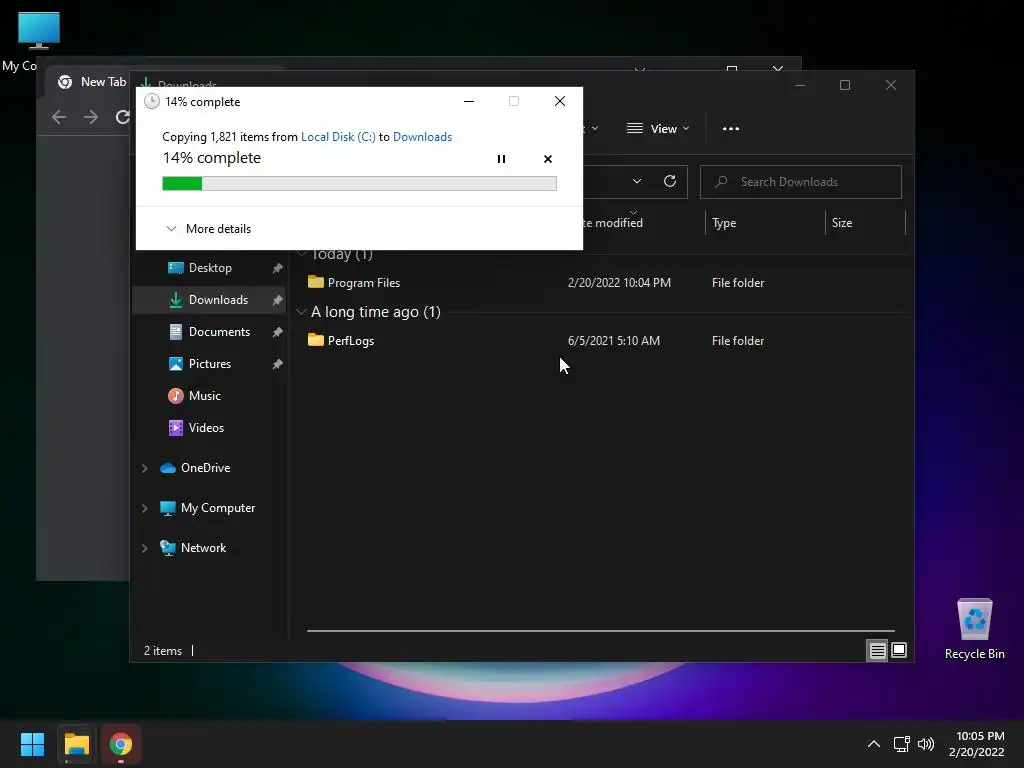Viewport: 1024px width, 768px height.
Task: Maximize the File Explorer window
Action: click(x=844, y=85)
